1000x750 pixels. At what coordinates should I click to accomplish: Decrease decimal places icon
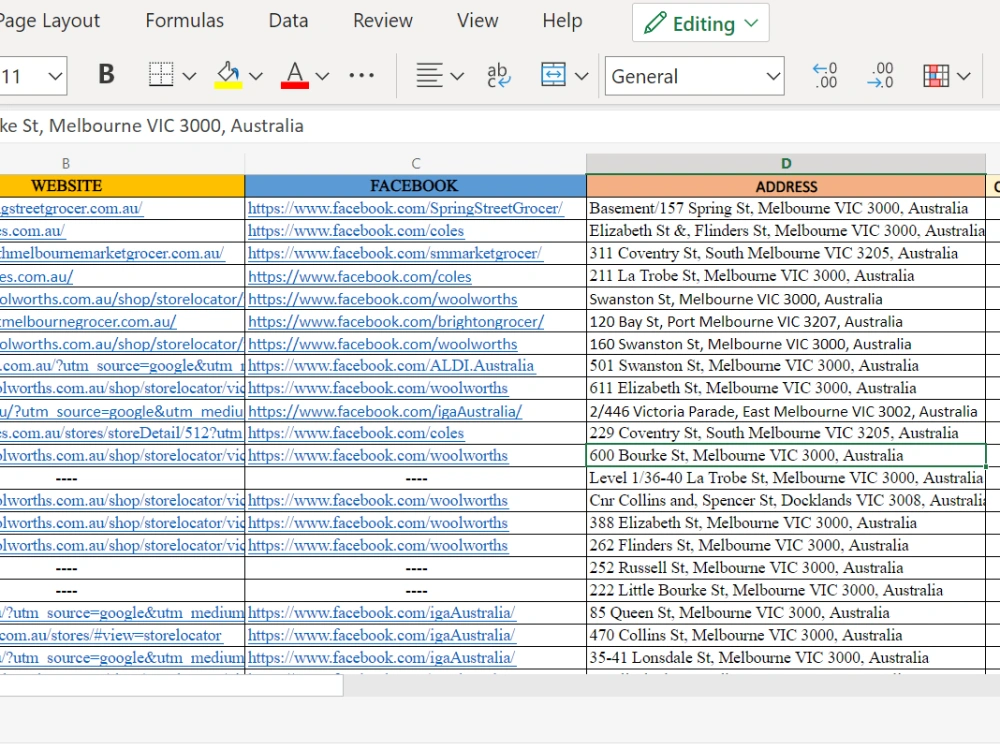tap(880, 75)
